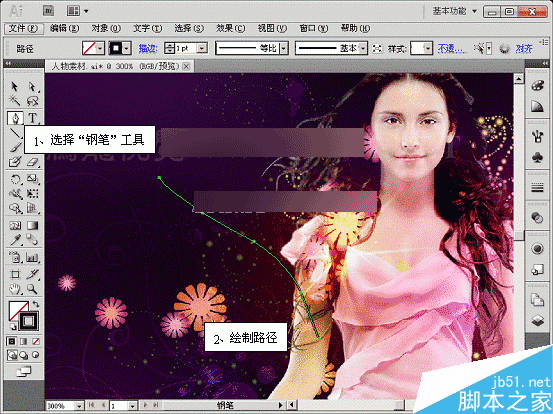The width and height of the screenshot is (553, 414).
Task: Select the Artboard tool
Action: tap(15, 274)
